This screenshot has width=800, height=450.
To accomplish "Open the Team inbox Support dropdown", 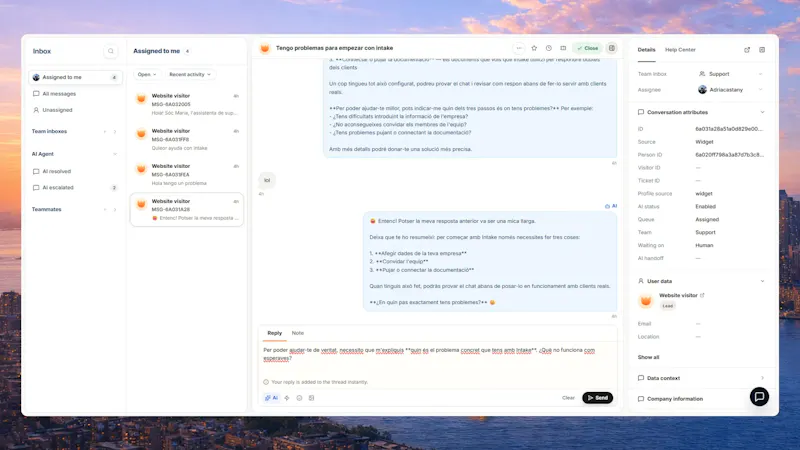I will [731, 74].
